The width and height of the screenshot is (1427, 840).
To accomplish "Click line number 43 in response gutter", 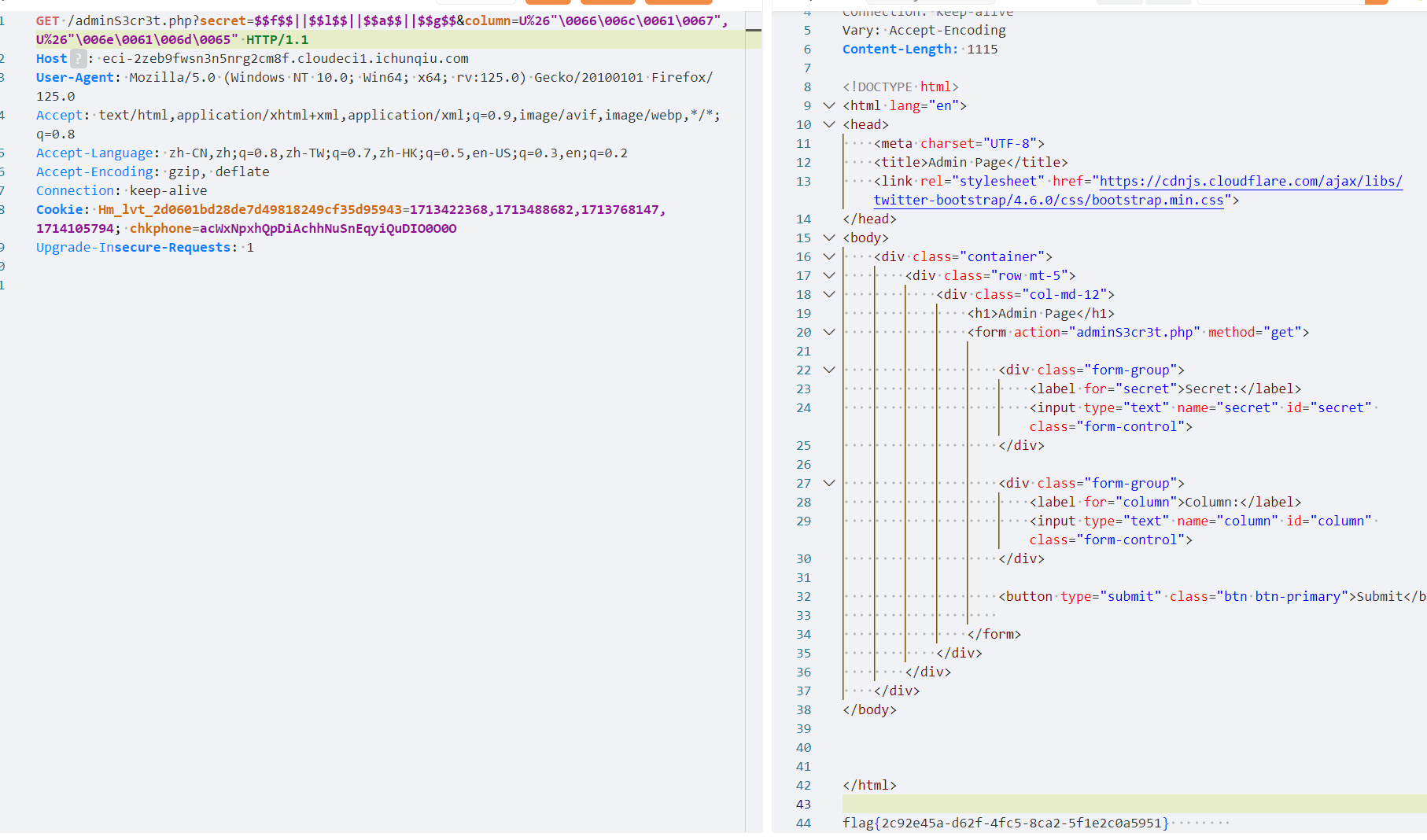I will point(803,804).
